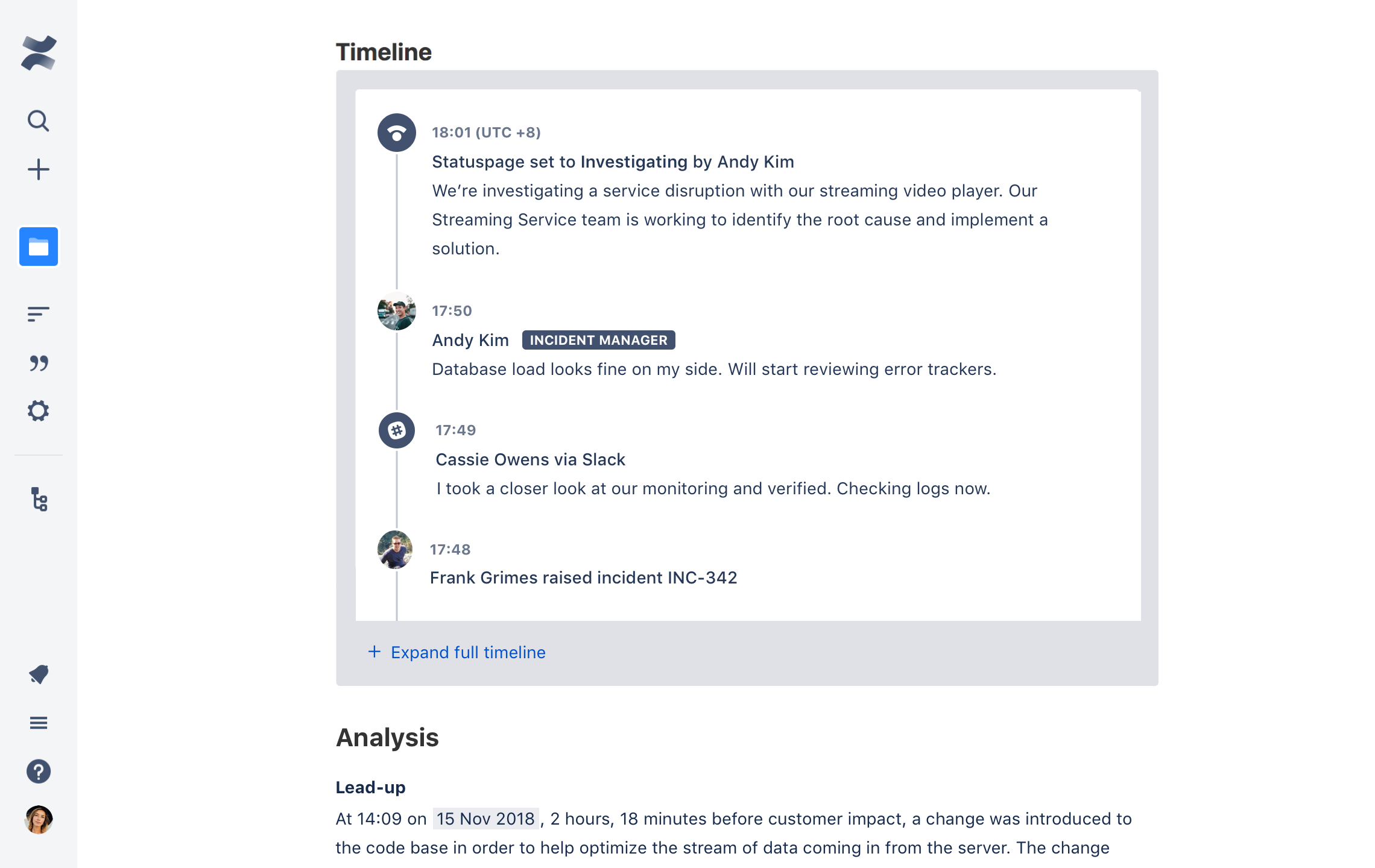
Task: Click the notifications megaphone icon
Action: (39, 674)
